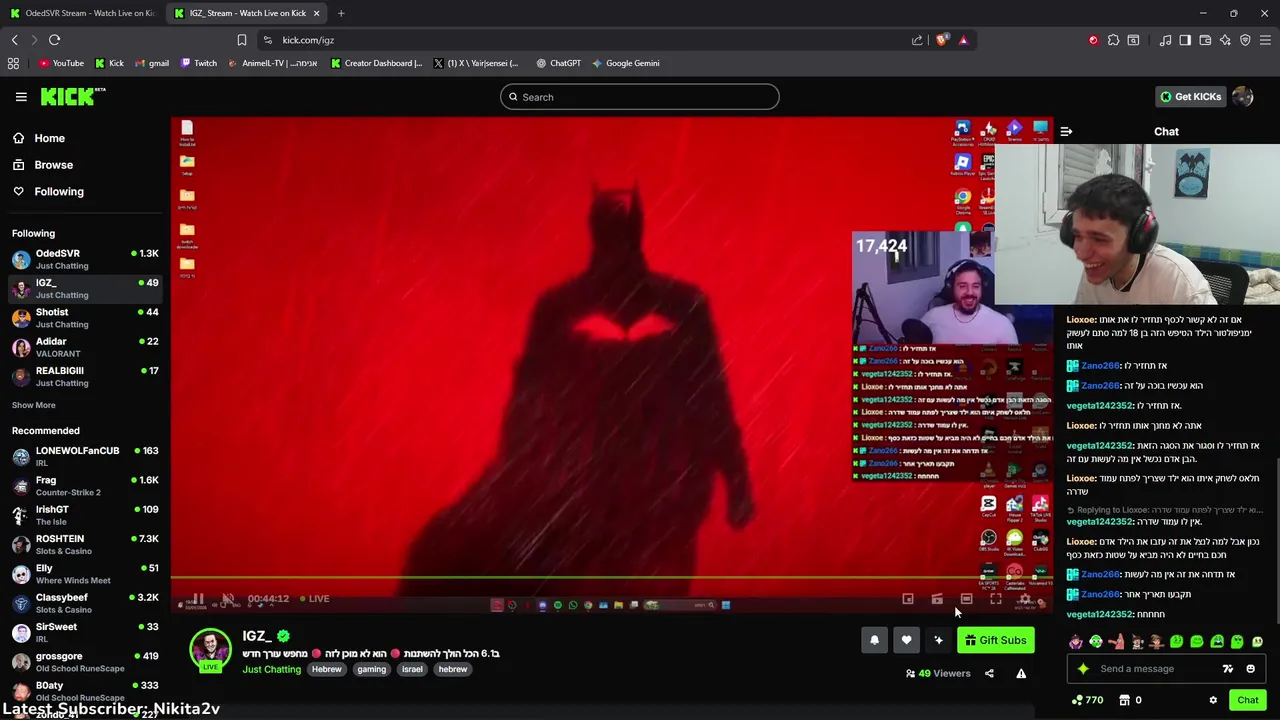Switch to OdedSVR Stream browser tab

[83, 13]
